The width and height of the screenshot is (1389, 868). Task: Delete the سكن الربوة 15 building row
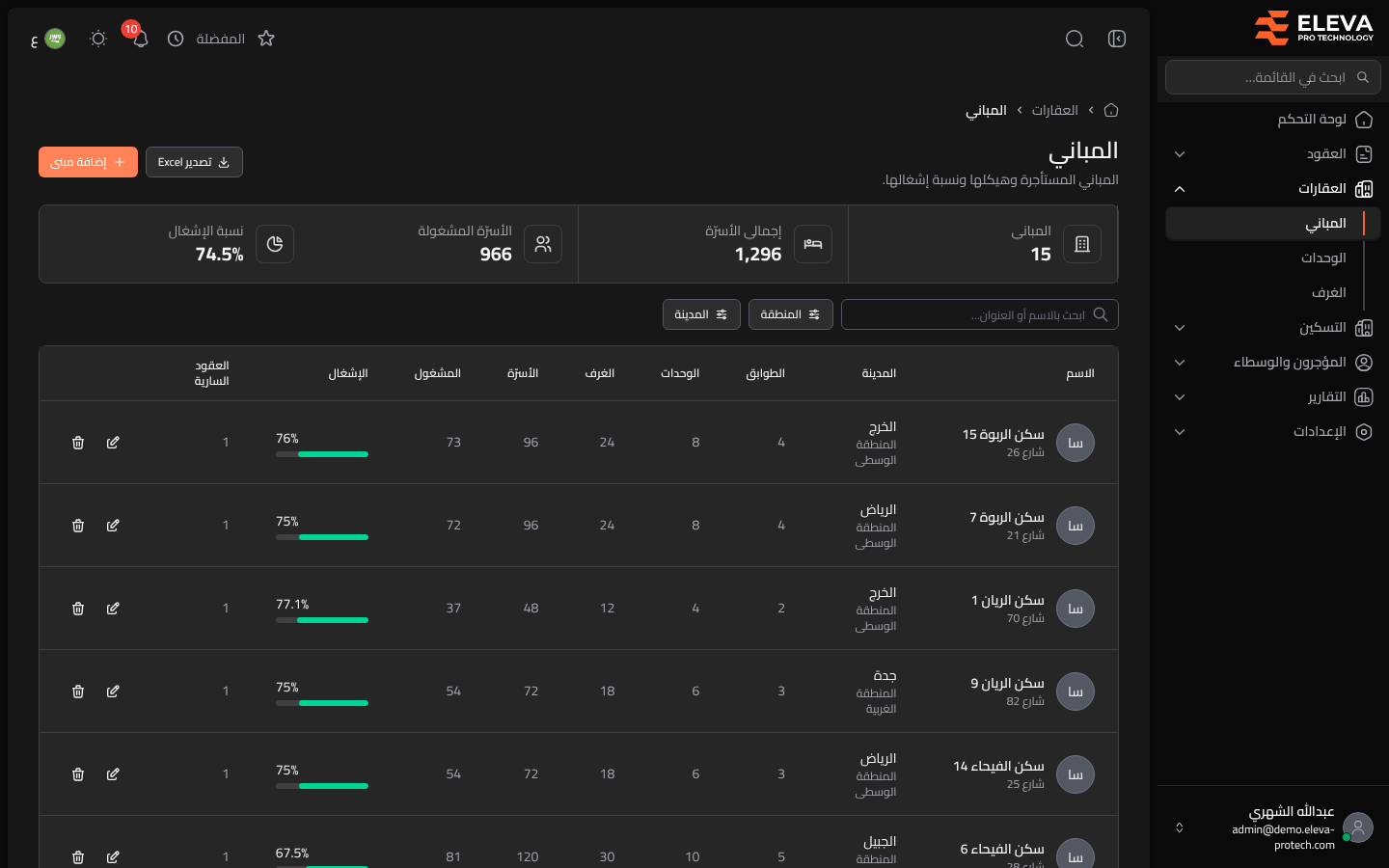point(78,443)
